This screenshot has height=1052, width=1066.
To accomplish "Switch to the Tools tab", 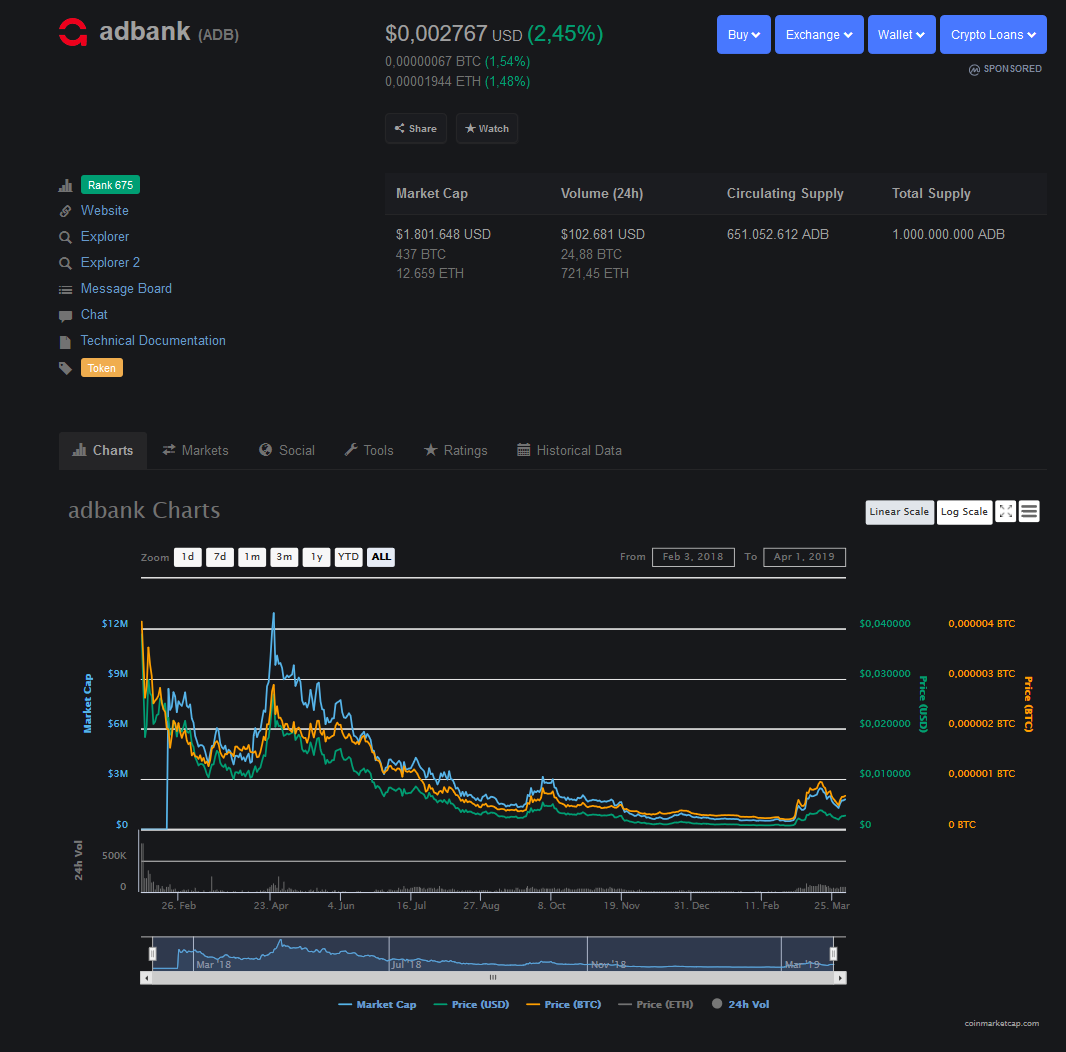I will (x=369, y=450).
